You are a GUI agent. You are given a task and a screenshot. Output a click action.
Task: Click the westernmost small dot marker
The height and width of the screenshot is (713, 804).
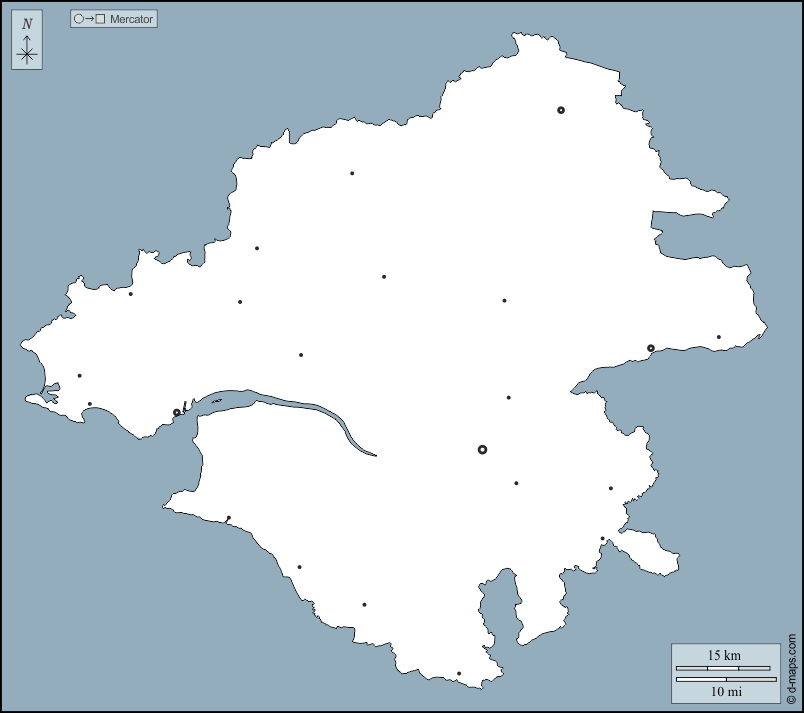pos(80,376)
